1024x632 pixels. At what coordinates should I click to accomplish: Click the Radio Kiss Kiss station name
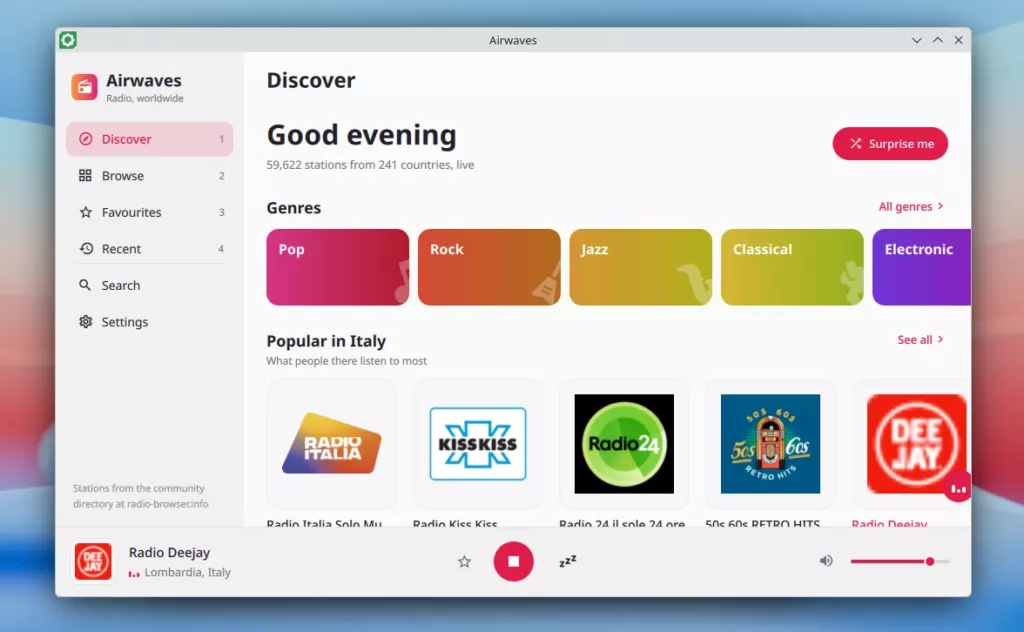point(455,524)
